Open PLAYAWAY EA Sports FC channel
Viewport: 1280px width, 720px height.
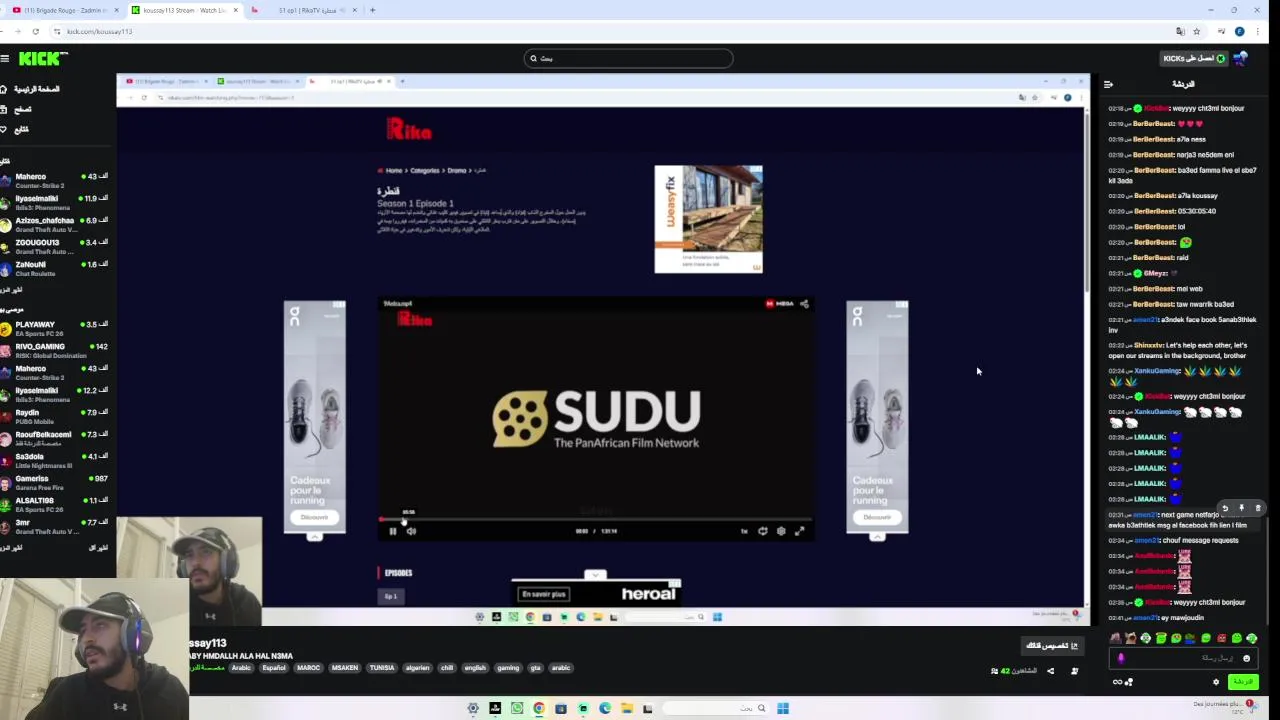[55, 328]
